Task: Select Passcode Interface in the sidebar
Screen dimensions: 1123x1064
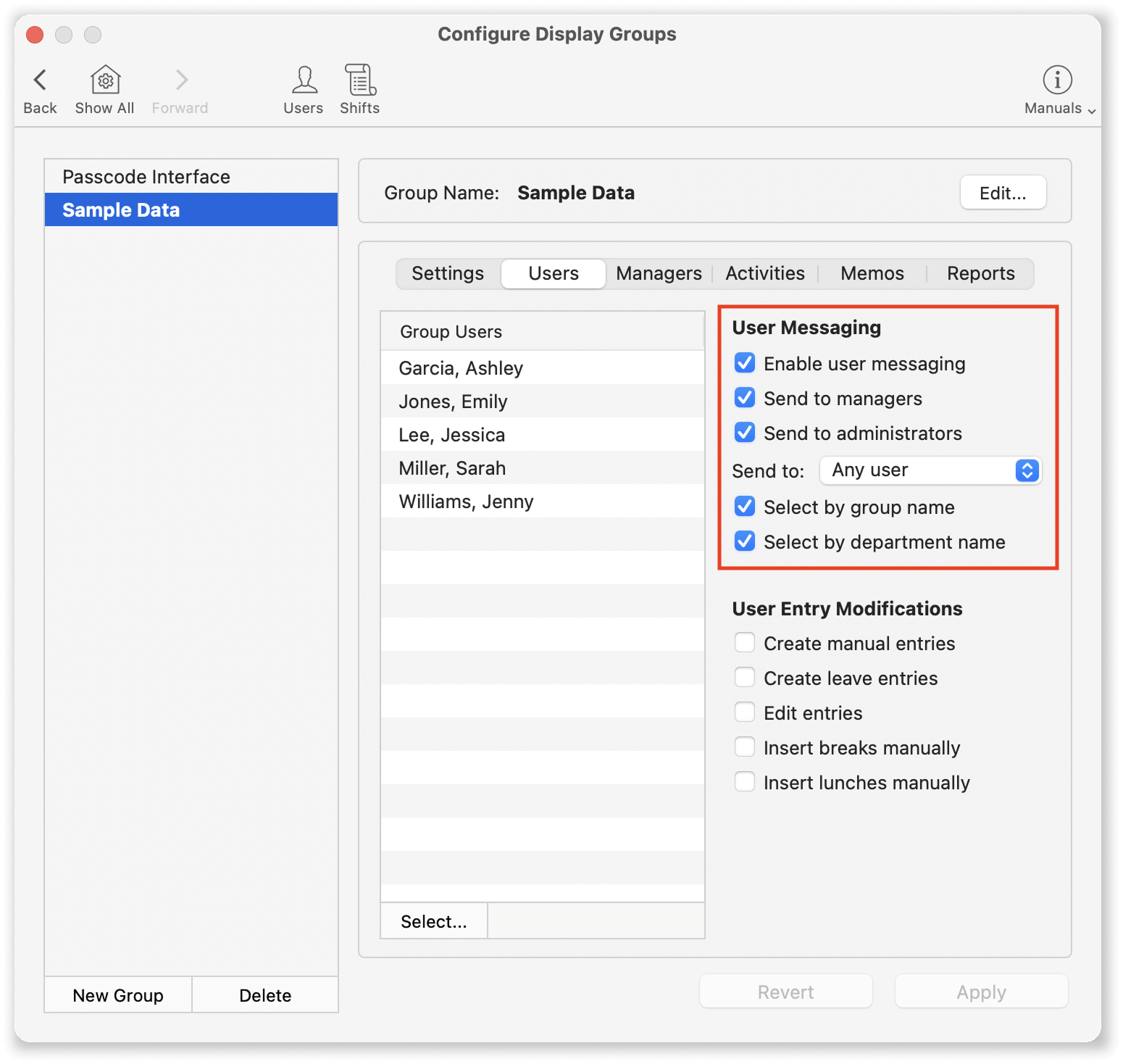Action: pos(146,176)
